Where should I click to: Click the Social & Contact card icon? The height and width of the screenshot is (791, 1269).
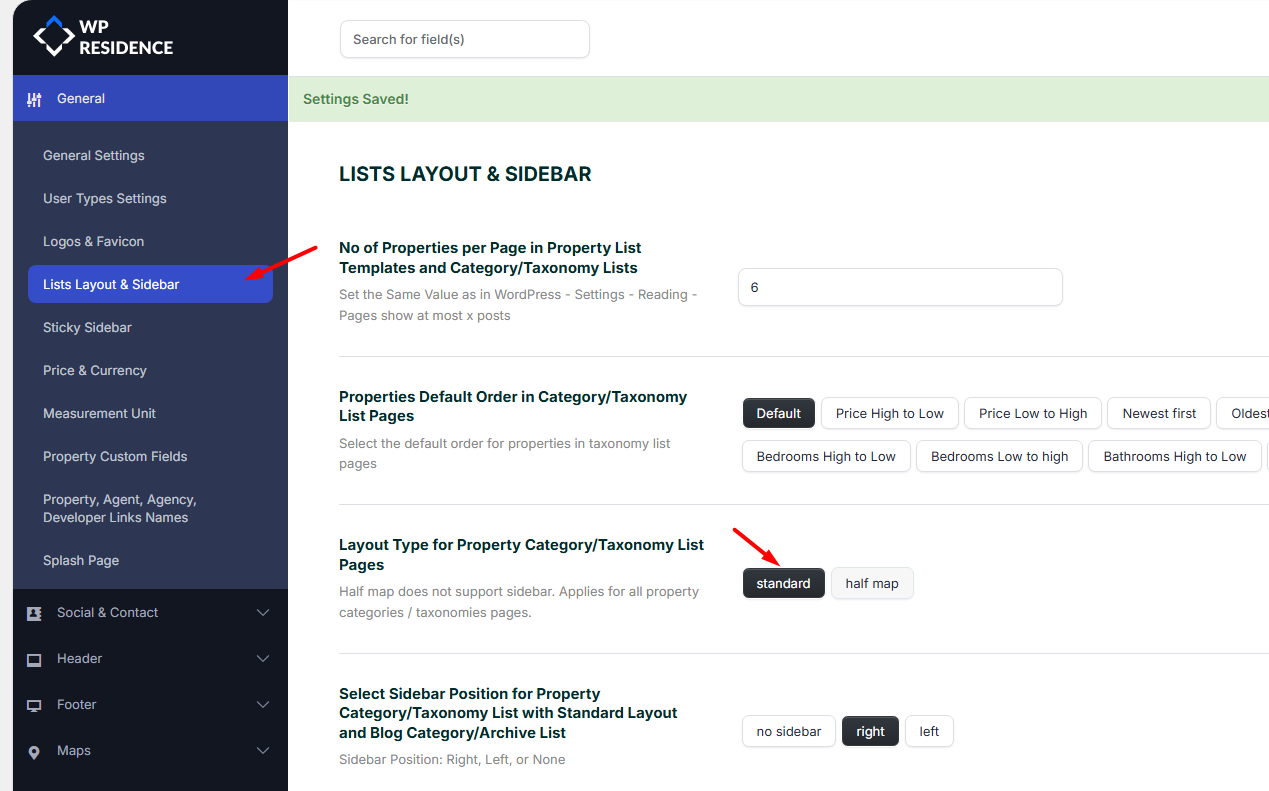(35, 613)
